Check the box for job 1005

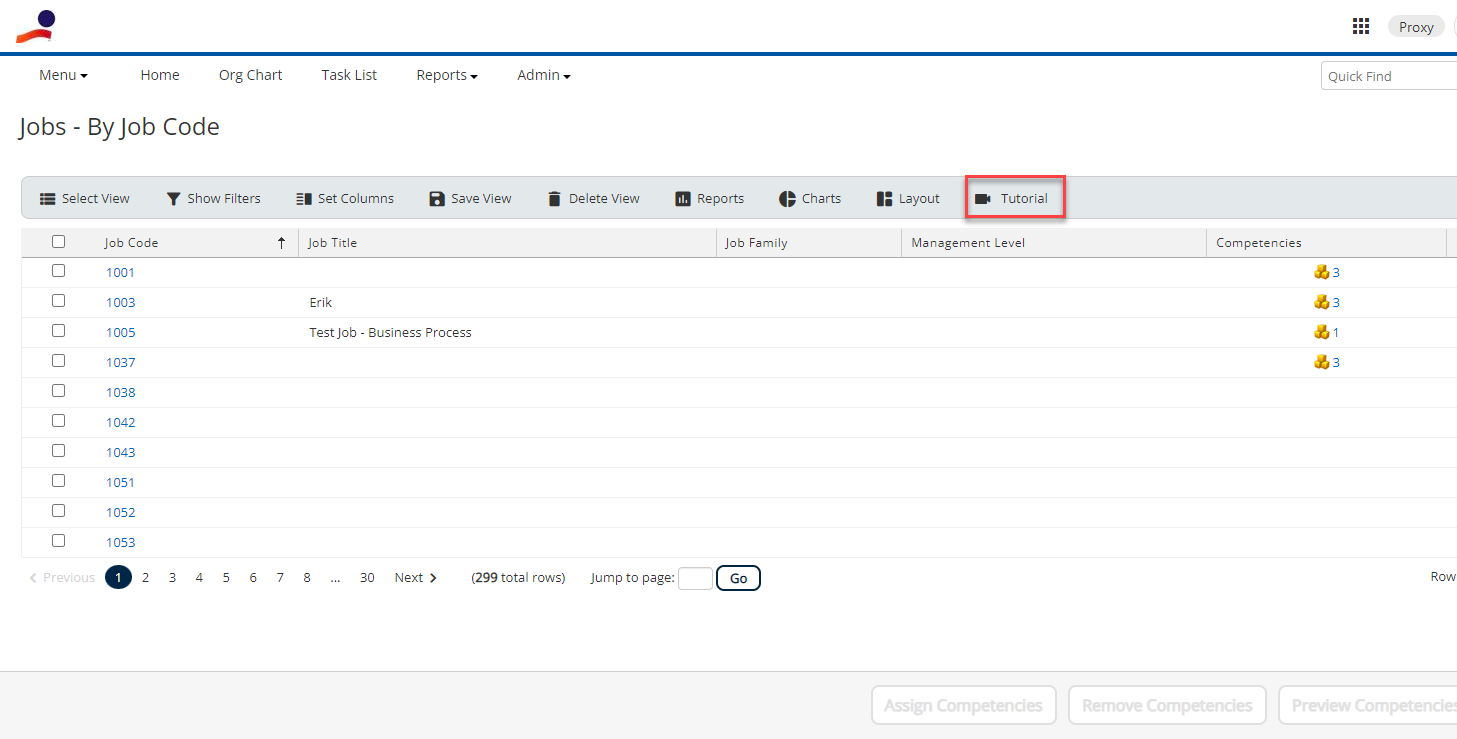click(58, 331)
